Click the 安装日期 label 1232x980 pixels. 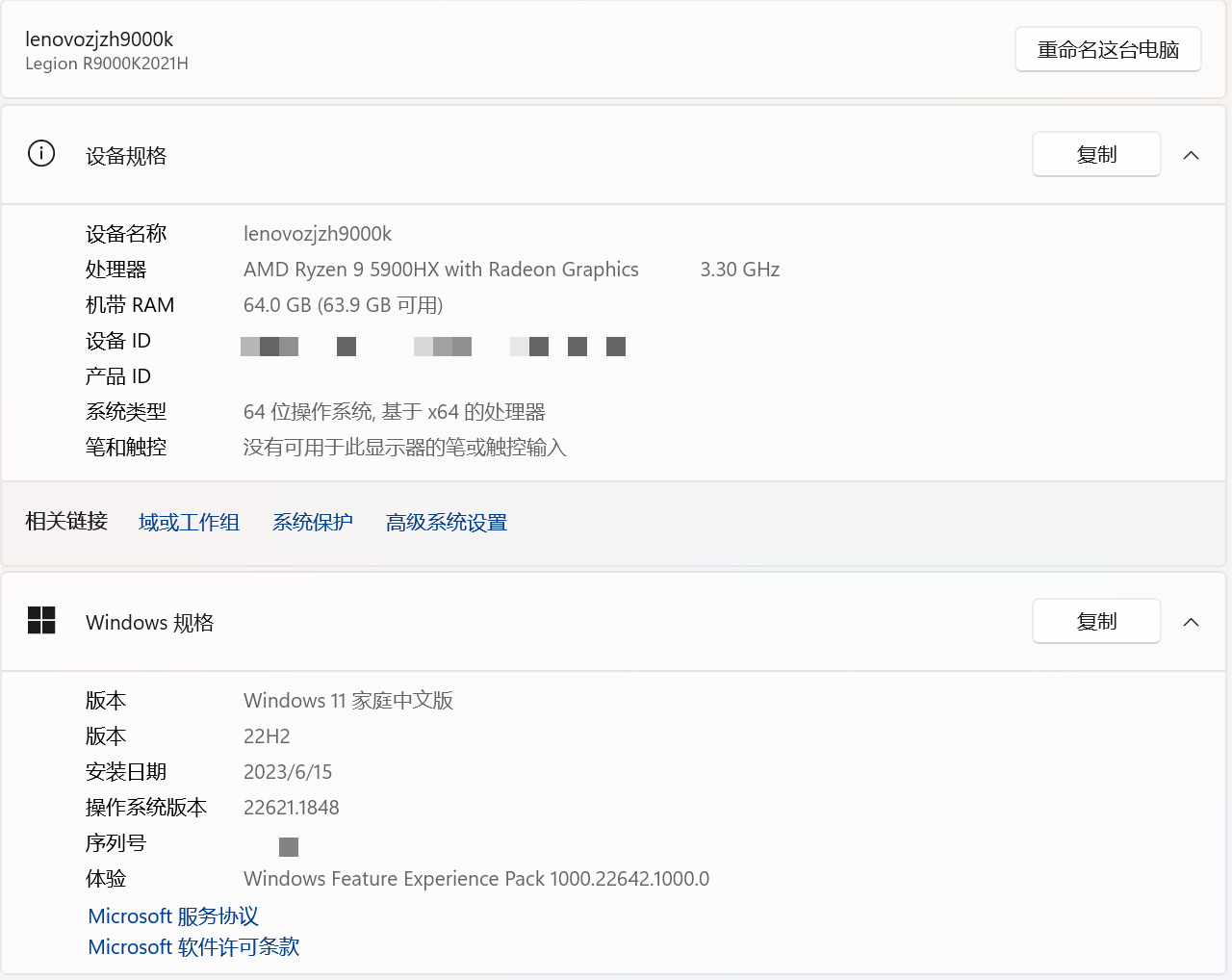[126, 772]
